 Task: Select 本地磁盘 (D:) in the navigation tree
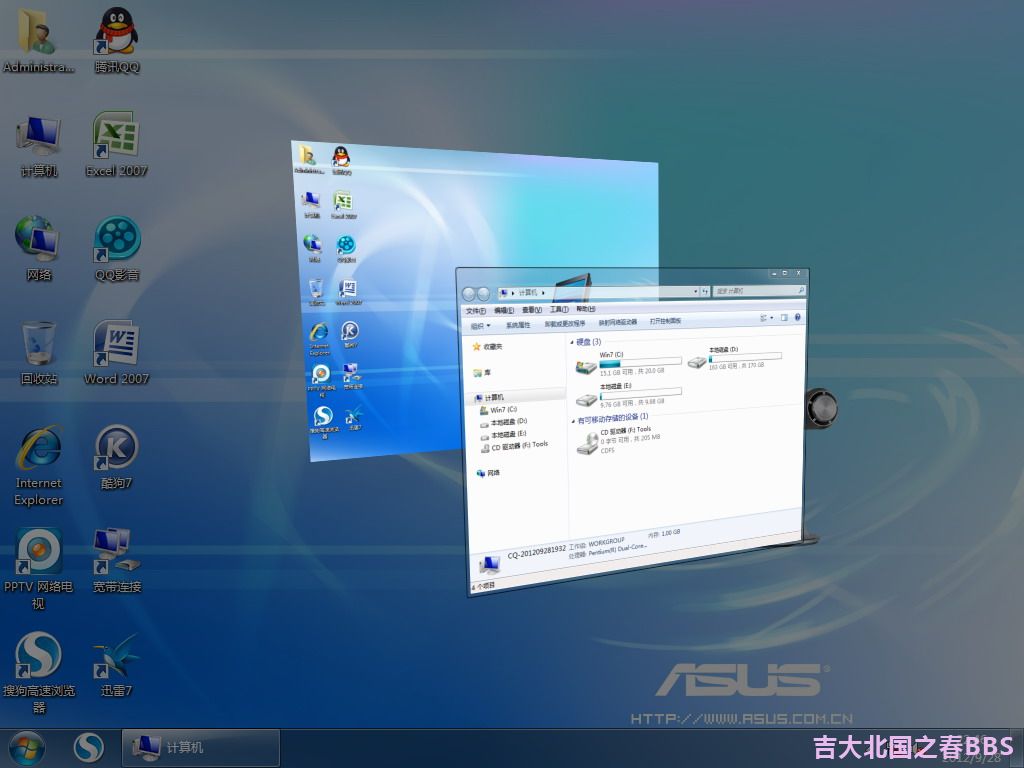[x=504, y=422]
